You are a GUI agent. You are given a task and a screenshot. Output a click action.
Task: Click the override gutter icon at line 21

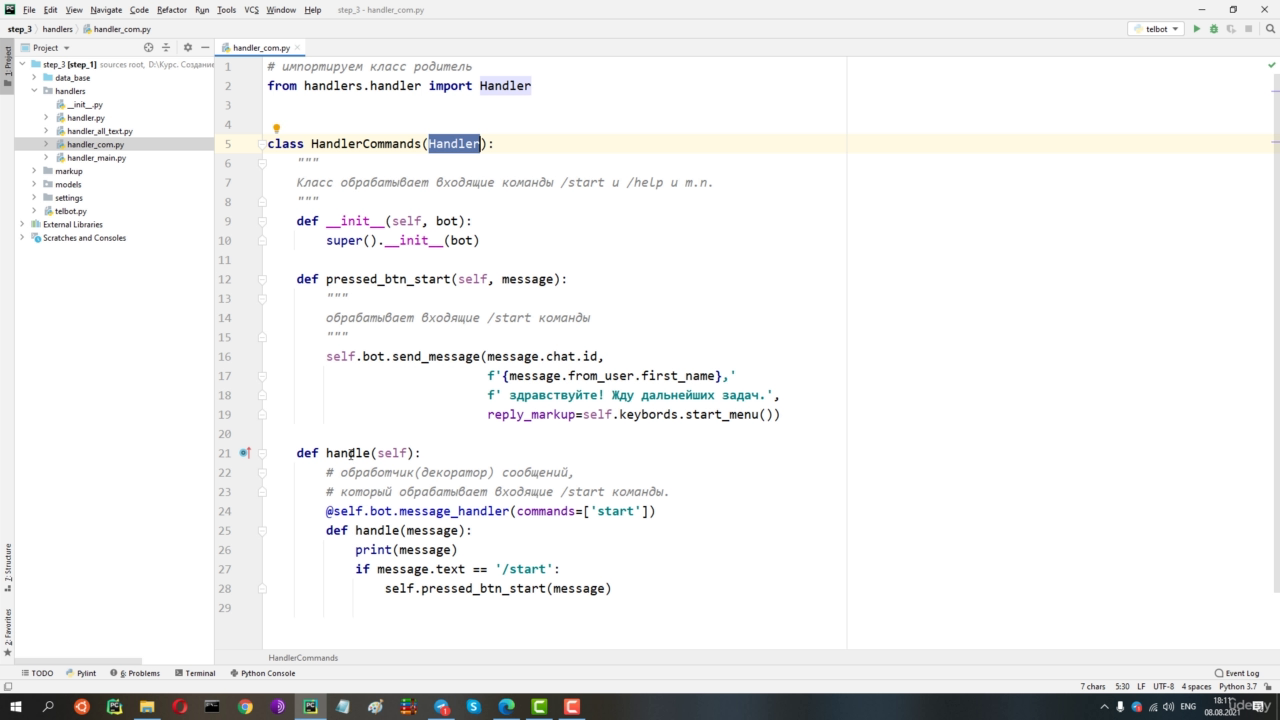(245, 453)
